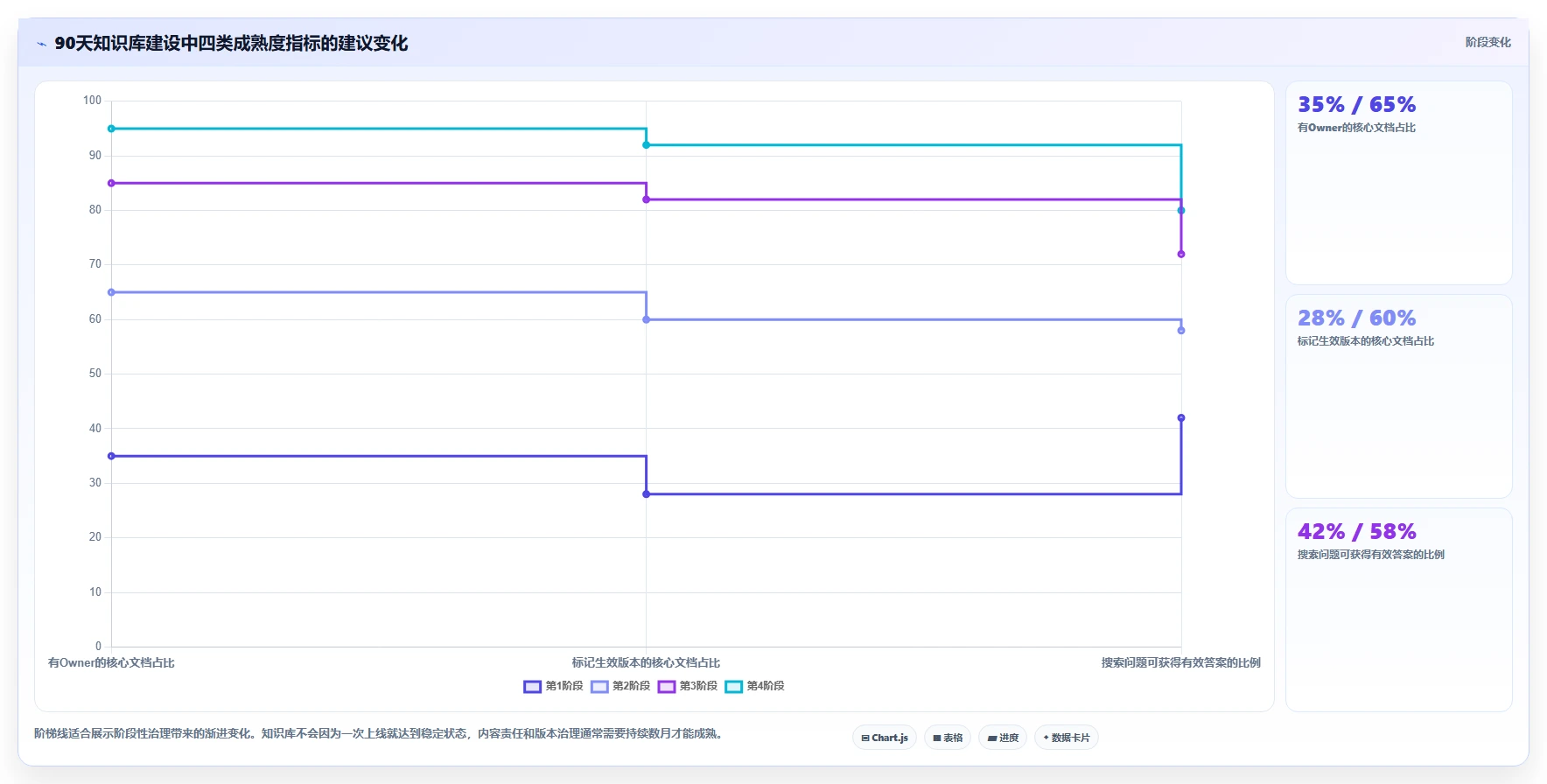Screen dimensions: 1547x784
Task: Click the 第4阶段 middle data point at 92
Action: [x=647, y=144]
